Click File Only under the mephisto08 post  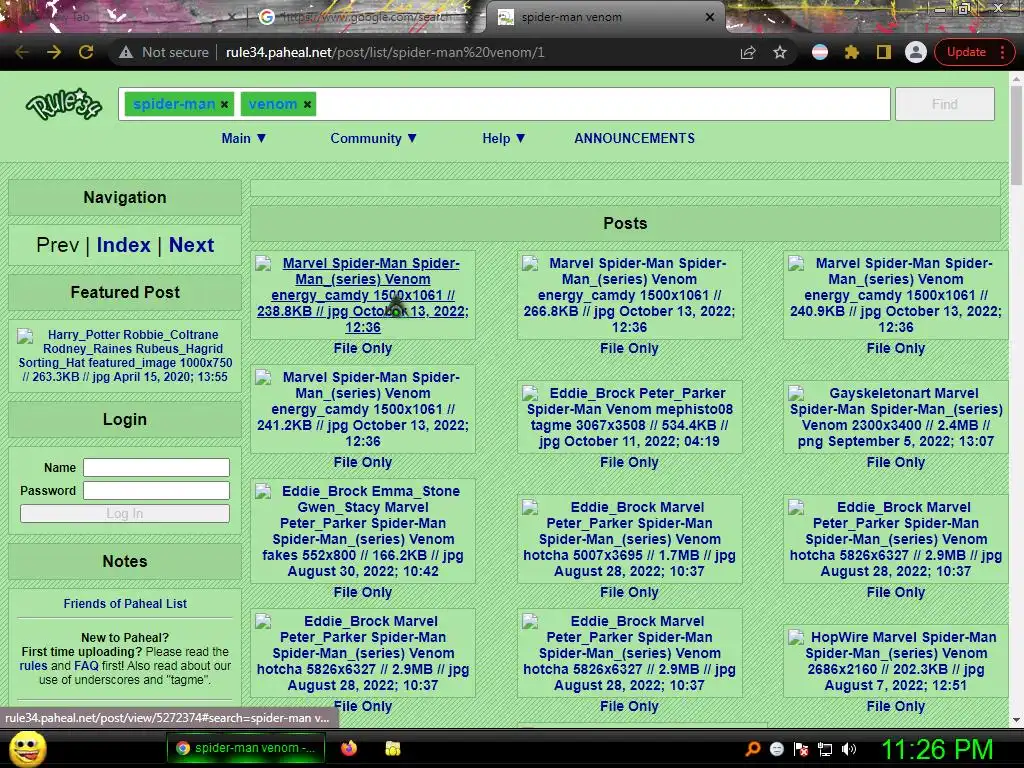coord(629,462)
